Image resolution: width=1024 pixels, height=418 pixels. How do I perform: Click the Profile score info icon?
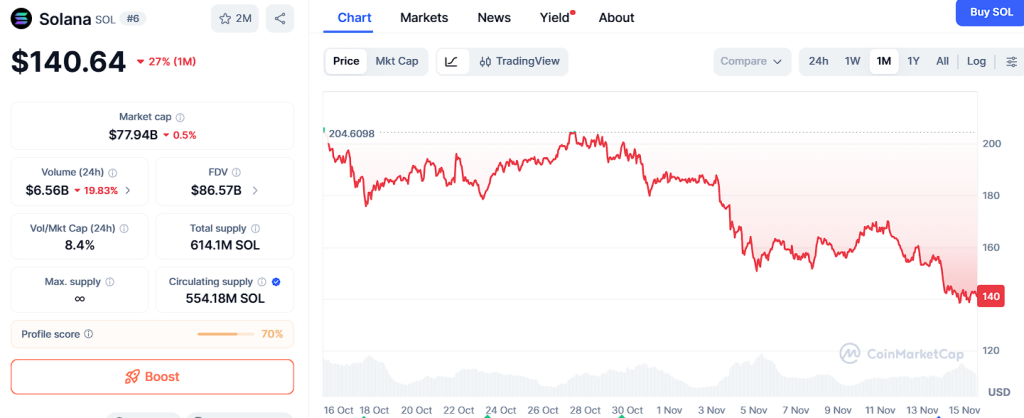click(x=89, y=334)
